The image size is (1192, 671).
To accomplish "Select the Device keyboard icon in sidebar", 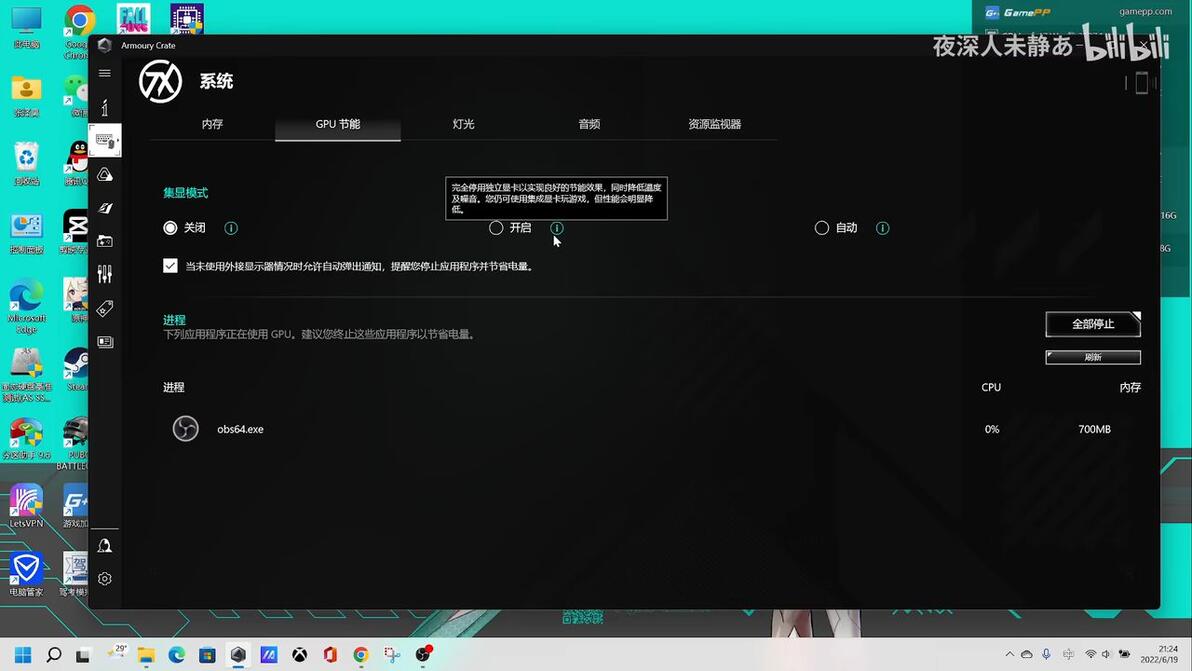I will pyautogui.click(x=105, y=141).
